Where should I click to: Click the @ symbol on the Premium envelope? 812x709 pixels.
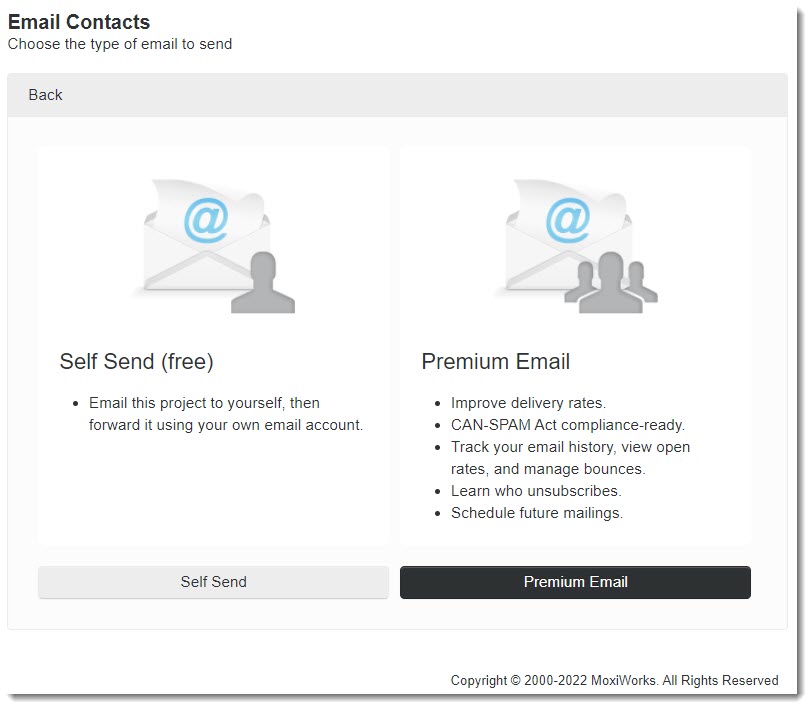tap(568, 219)
